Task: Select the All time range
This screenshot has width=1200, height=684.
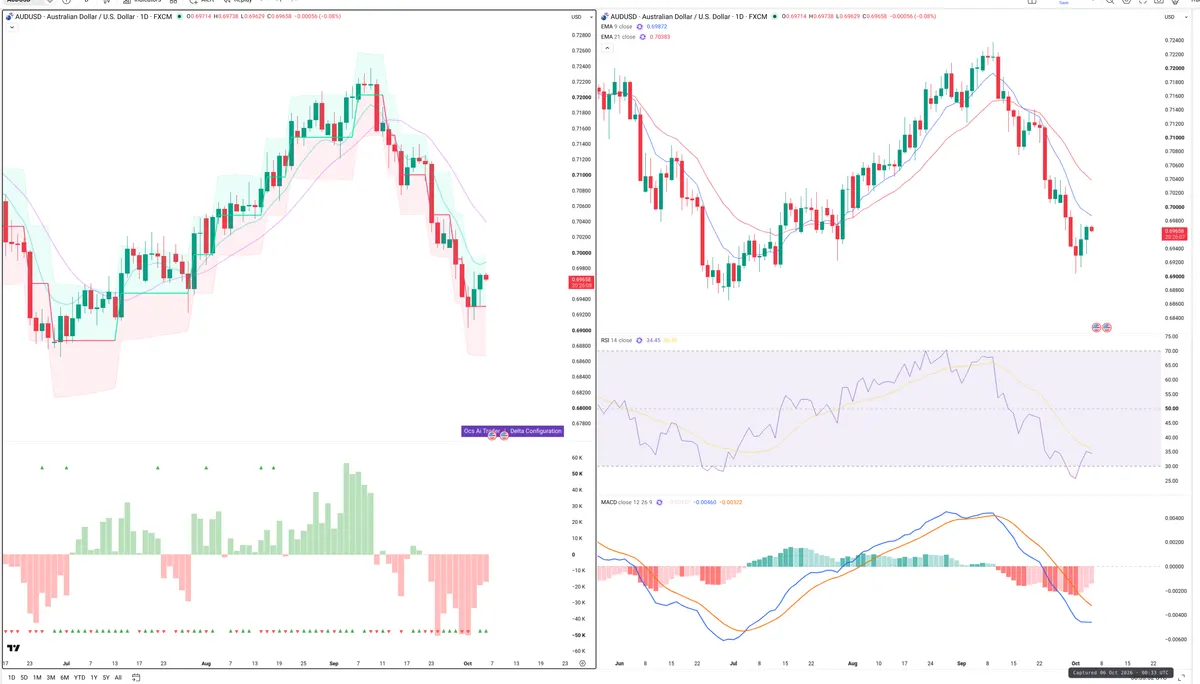Action: point(118,677)
